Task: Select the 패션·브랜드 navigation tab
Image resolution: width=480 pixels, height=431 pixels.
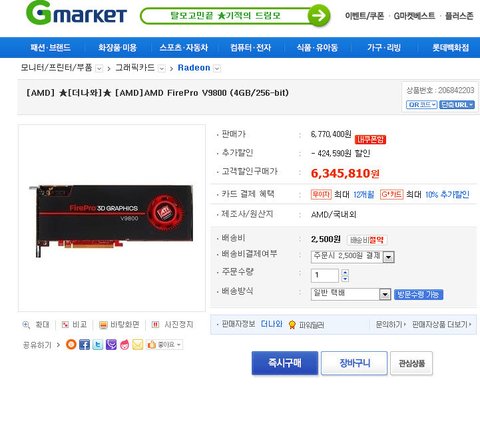Action: click(50, 48)
